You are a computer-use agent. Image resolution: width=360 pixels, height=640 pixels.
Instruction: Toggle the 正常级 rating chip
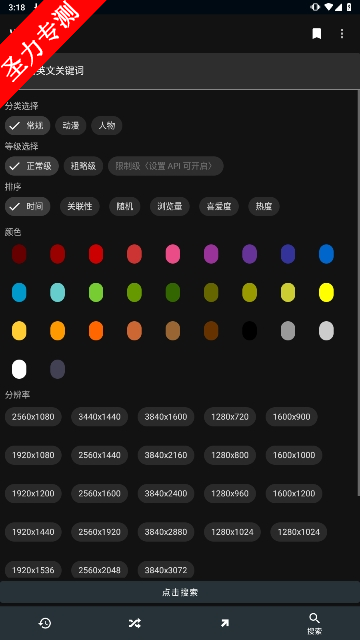32,166
